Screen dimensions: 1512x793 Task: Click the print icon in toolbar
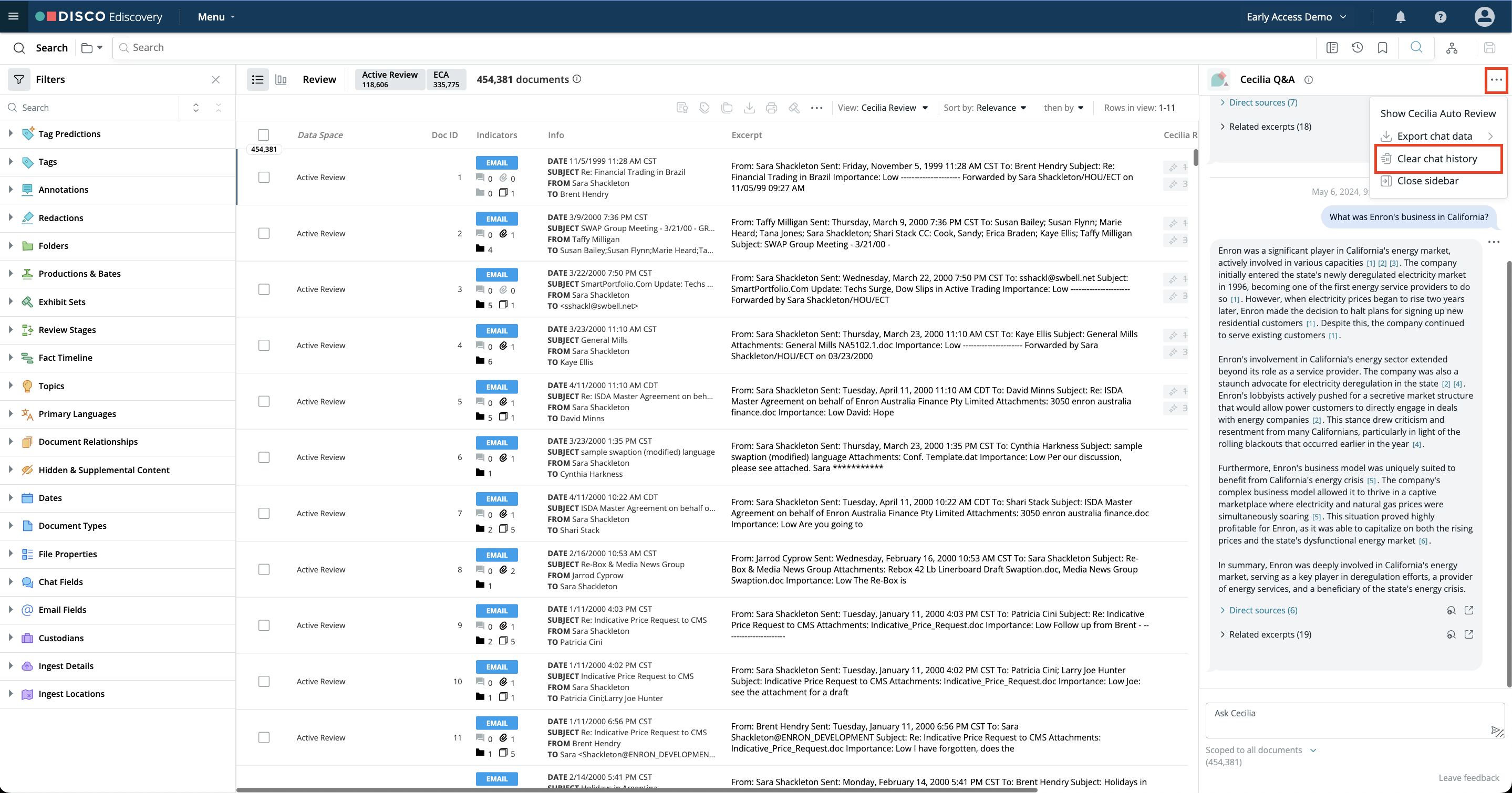coord(771,107)
